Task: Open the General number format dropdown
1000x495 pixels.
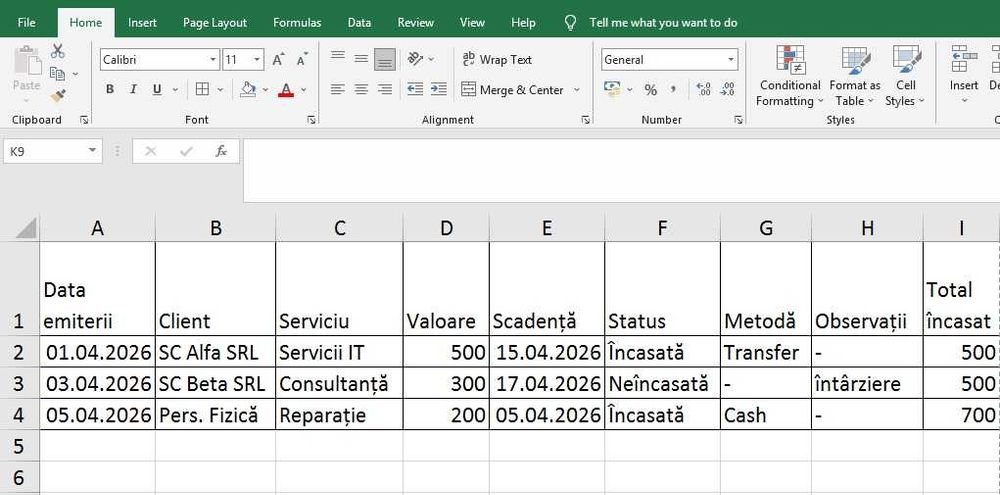Action: coord(731,59)
